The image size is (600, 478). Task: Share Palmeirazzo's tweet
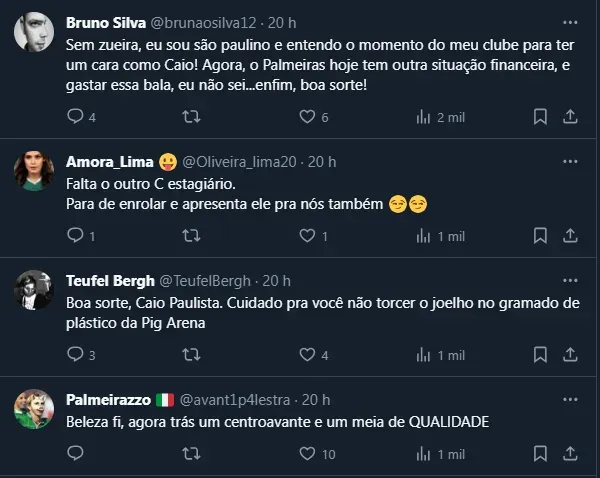(x=570, y=453)
